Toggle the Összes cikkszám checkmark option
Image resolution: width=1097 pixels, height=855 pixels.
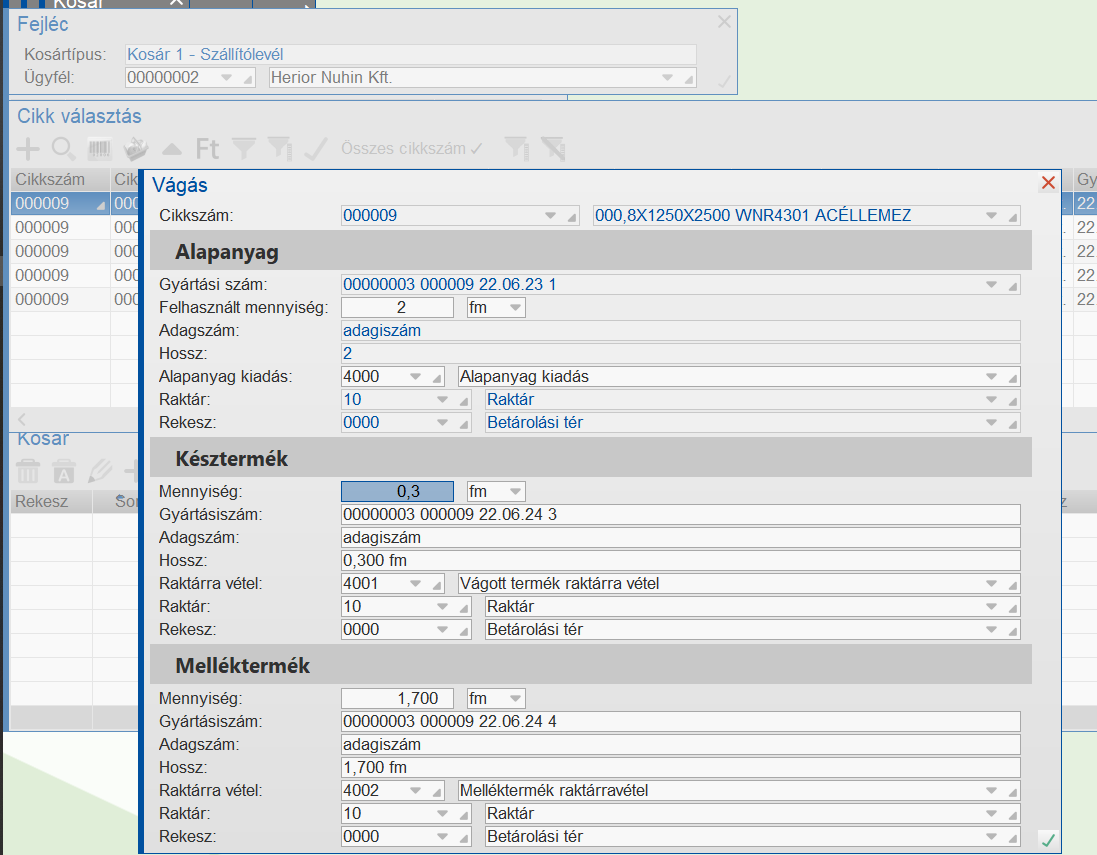pos(412,149)
